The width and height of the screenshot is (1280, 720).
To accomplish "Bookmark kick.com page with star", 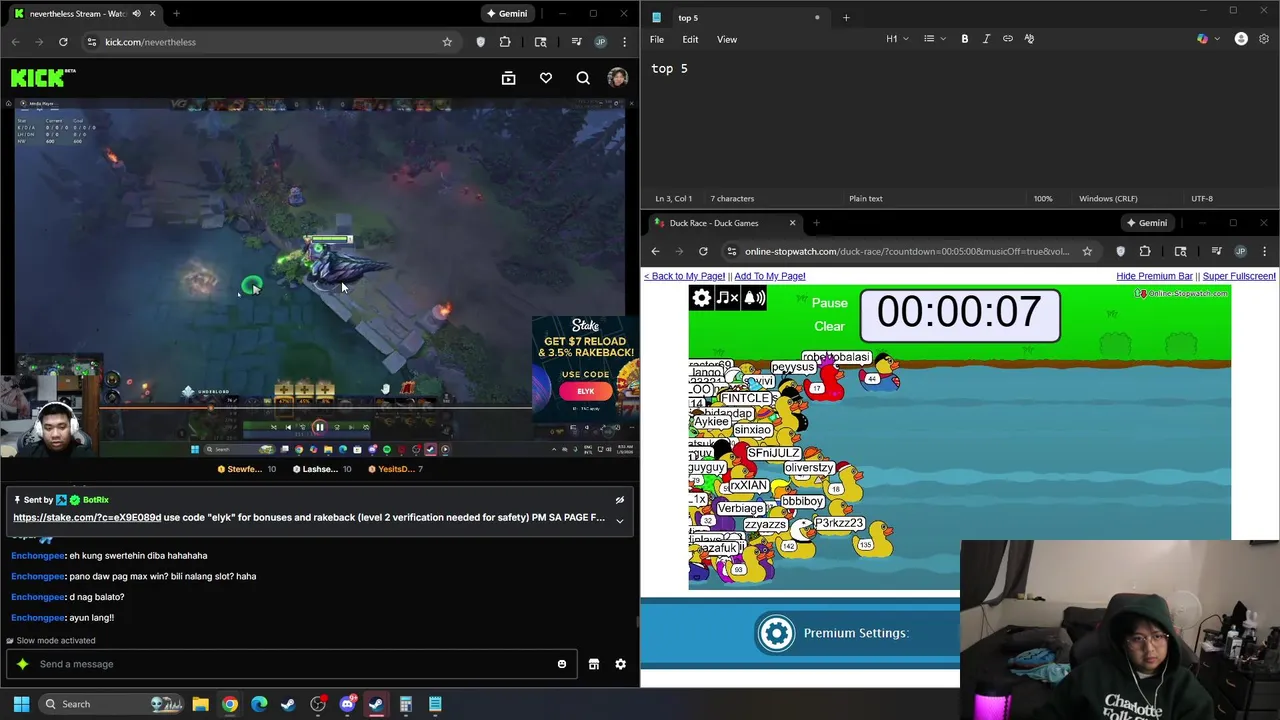I will pyautogui.click(x=447, y=42).
